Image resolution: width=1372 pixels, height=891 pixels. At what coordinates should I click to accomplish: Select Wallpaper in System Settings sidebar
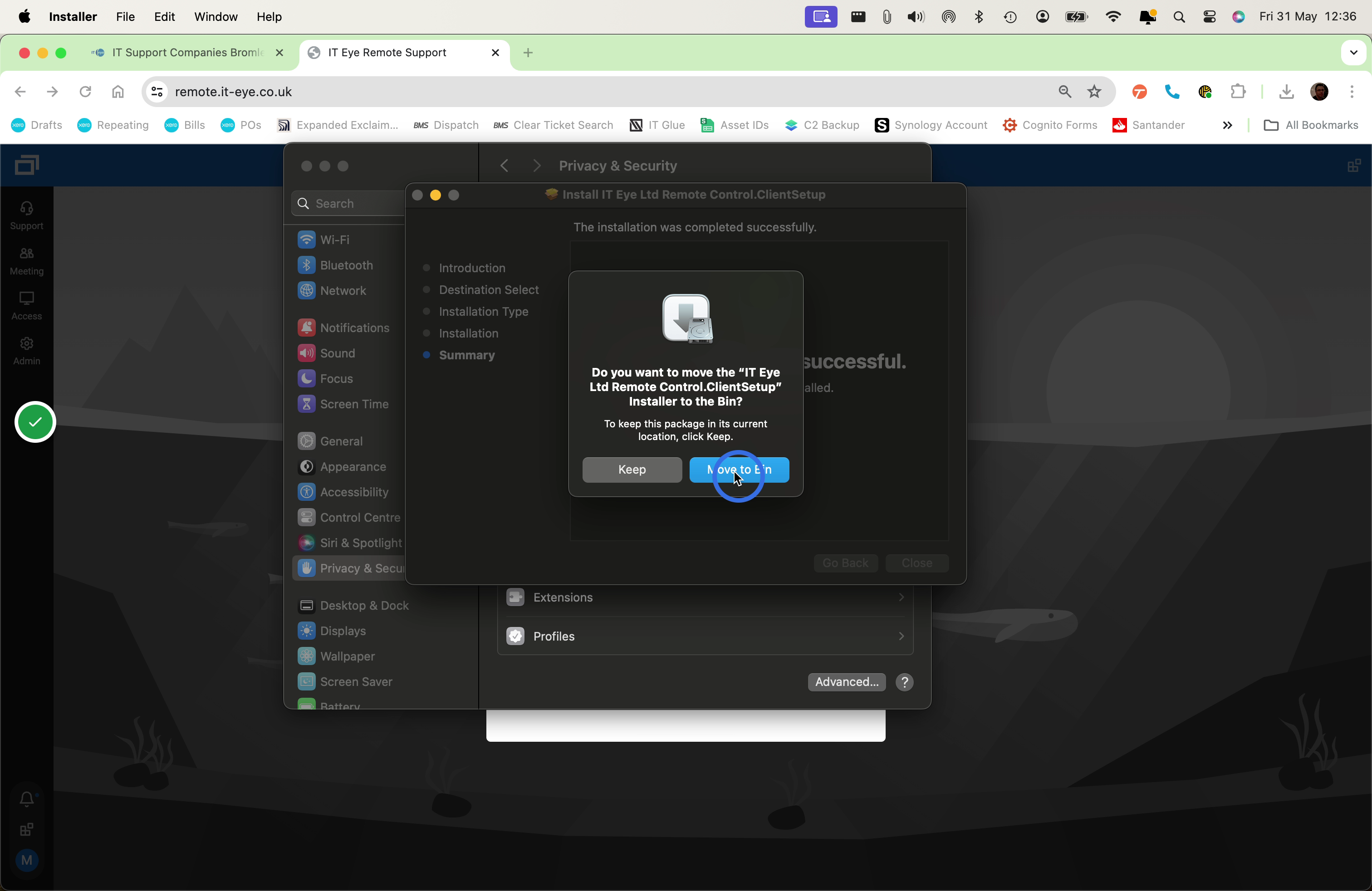pyautogui.click(x=381, y=656)
